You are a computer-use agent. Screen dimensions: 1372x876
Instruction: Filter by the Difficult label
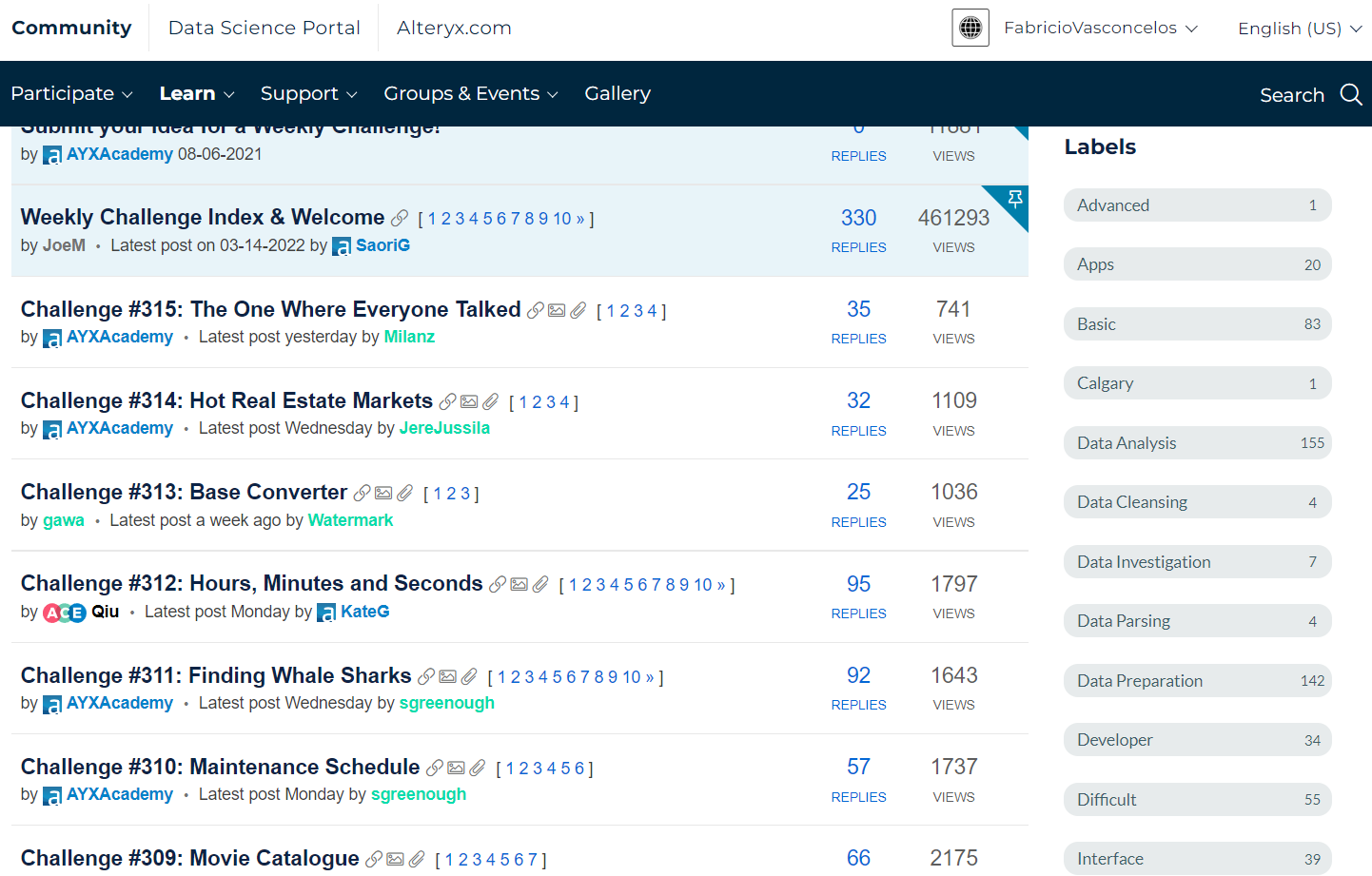click(1197, 800)
